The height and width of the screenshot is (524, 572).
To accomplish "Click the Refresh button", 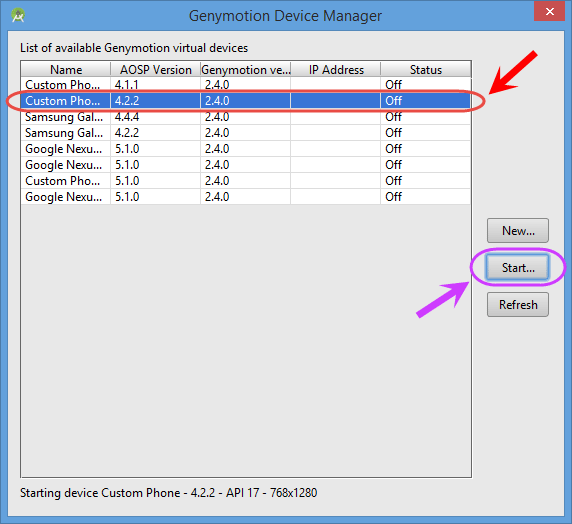I will (x=518, y=304).
